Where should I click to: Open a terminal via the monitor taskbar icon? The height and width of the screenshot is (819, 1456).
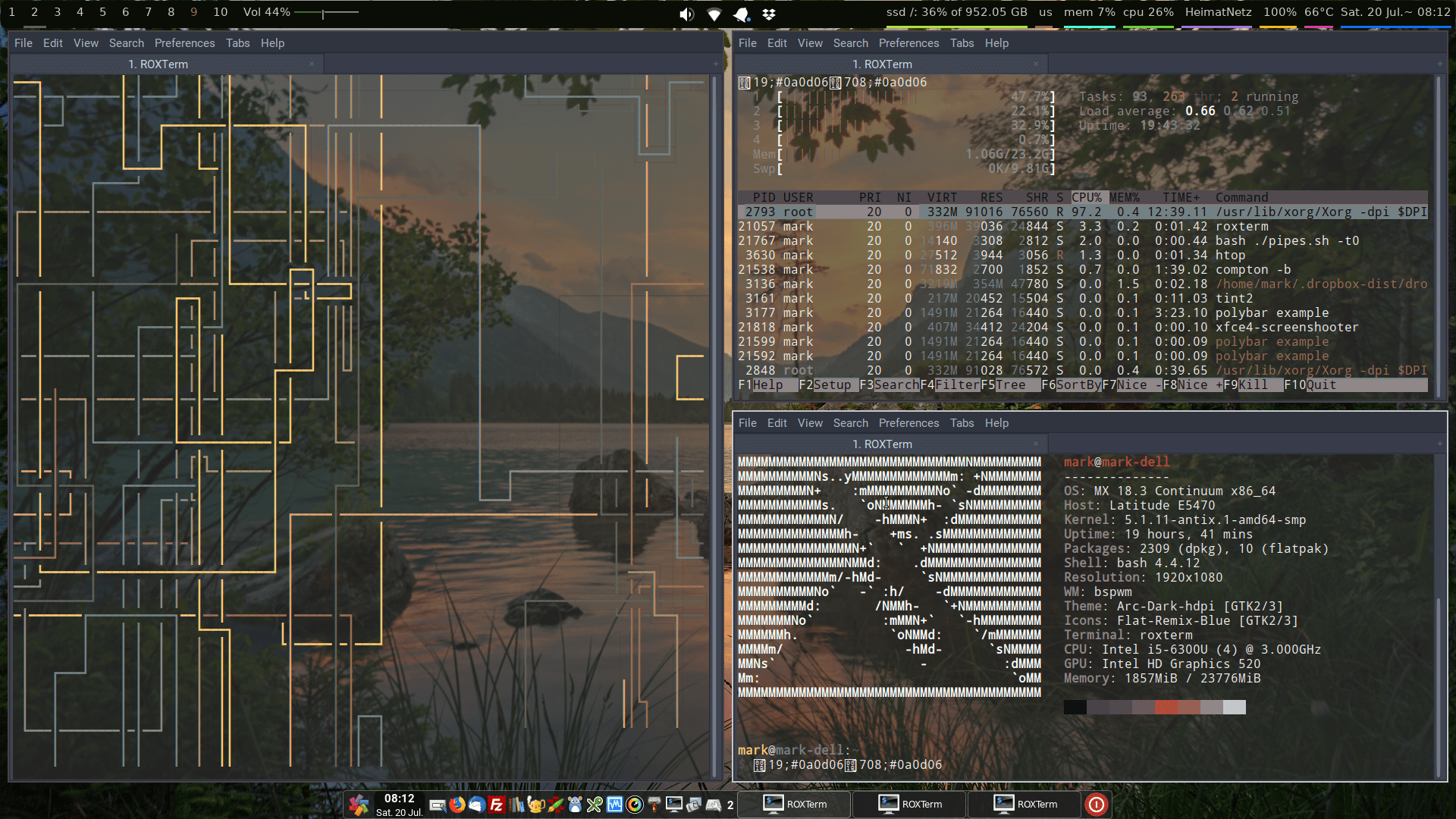(x=673, y=805)
